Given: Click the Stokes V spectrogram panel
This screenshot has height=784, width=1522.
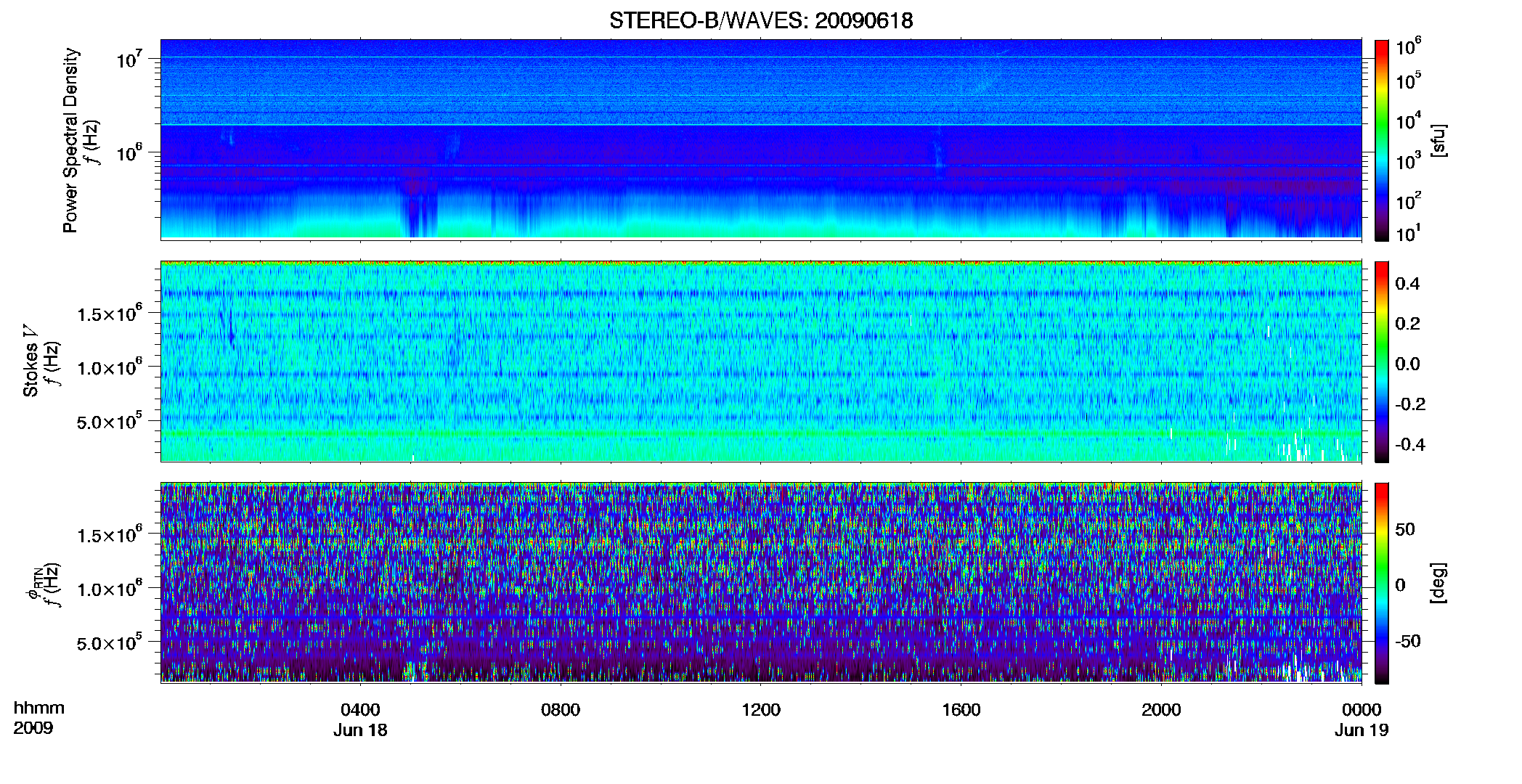Looking at the screenshot, I should (x=761, y=361).
